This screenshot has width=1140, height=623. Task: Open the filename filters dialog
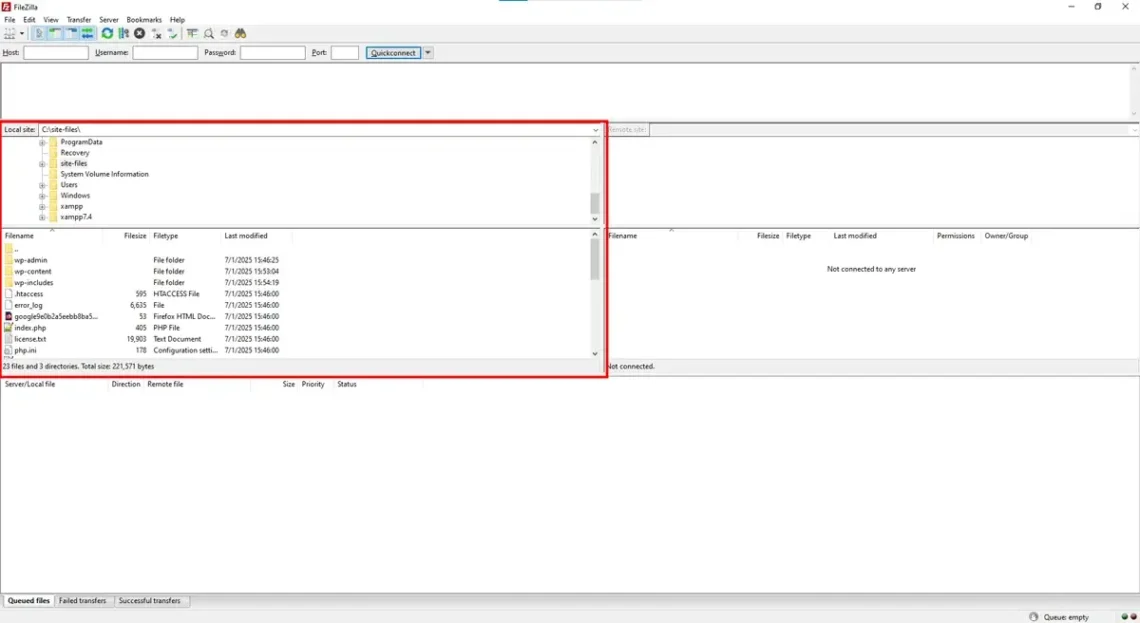coord(193,33)
